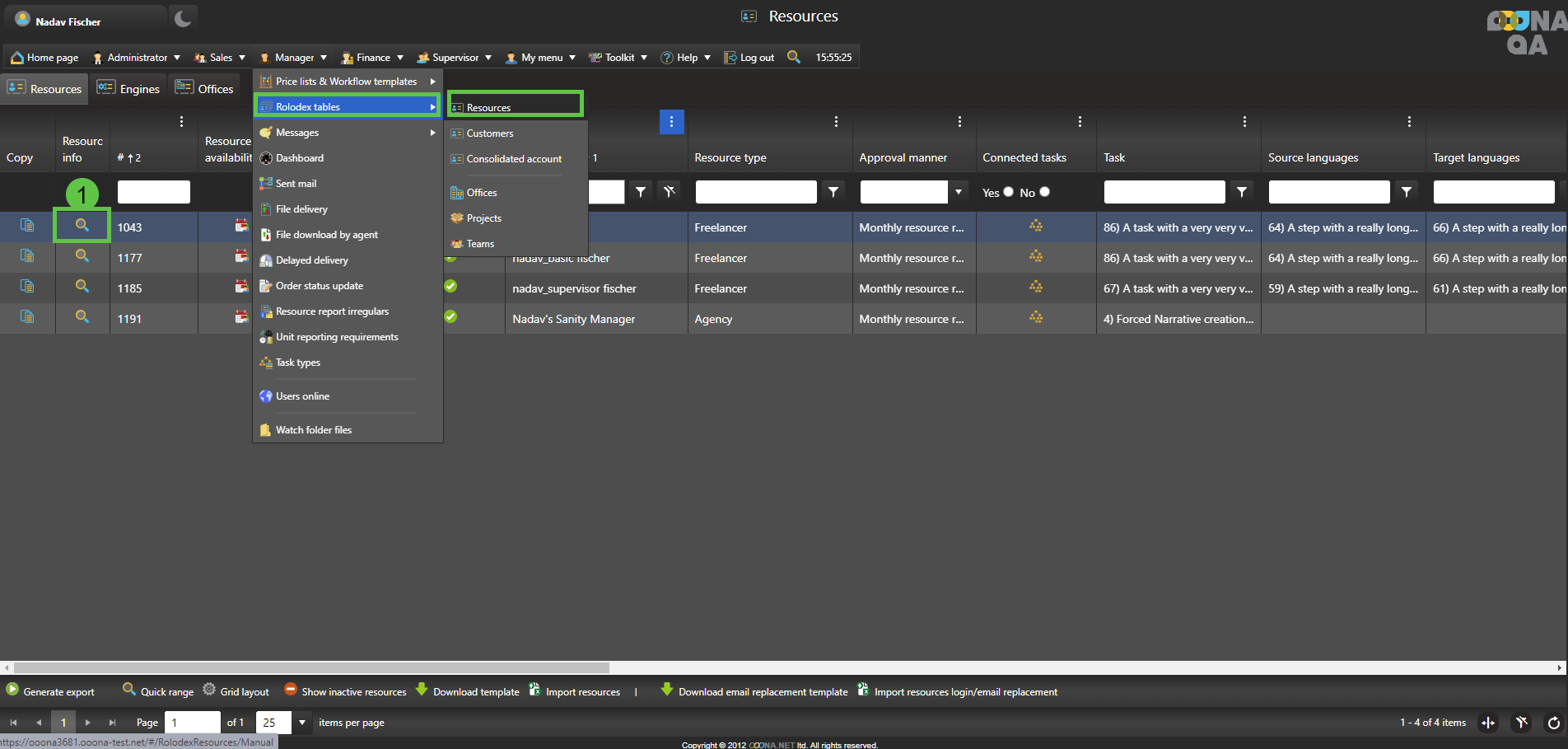Open the items per page dropdown

coord(302,723)
